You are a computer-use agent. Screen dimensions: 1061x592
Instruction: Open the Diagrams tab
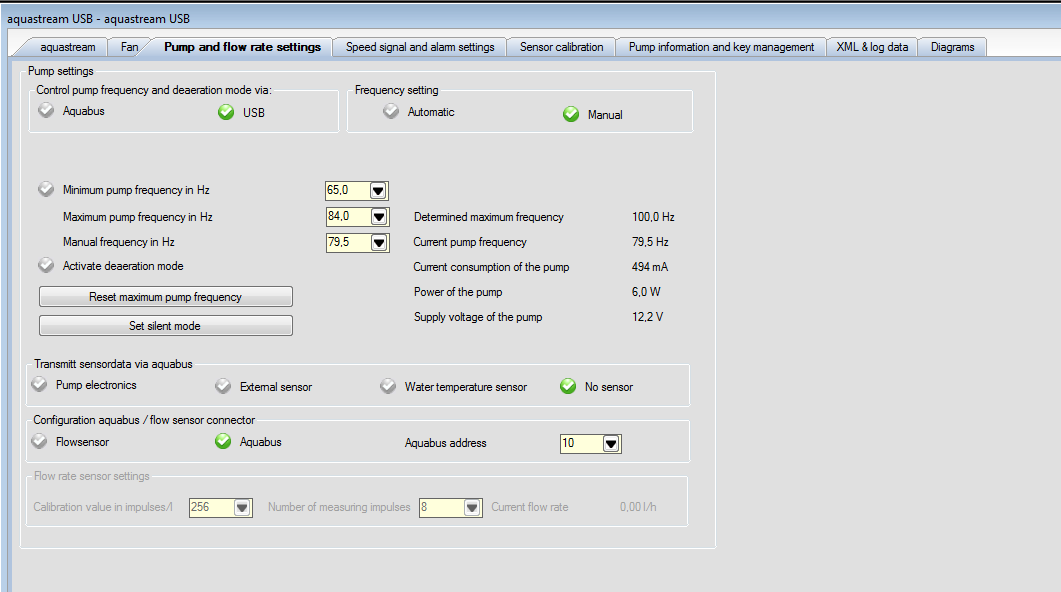point(952,47)
